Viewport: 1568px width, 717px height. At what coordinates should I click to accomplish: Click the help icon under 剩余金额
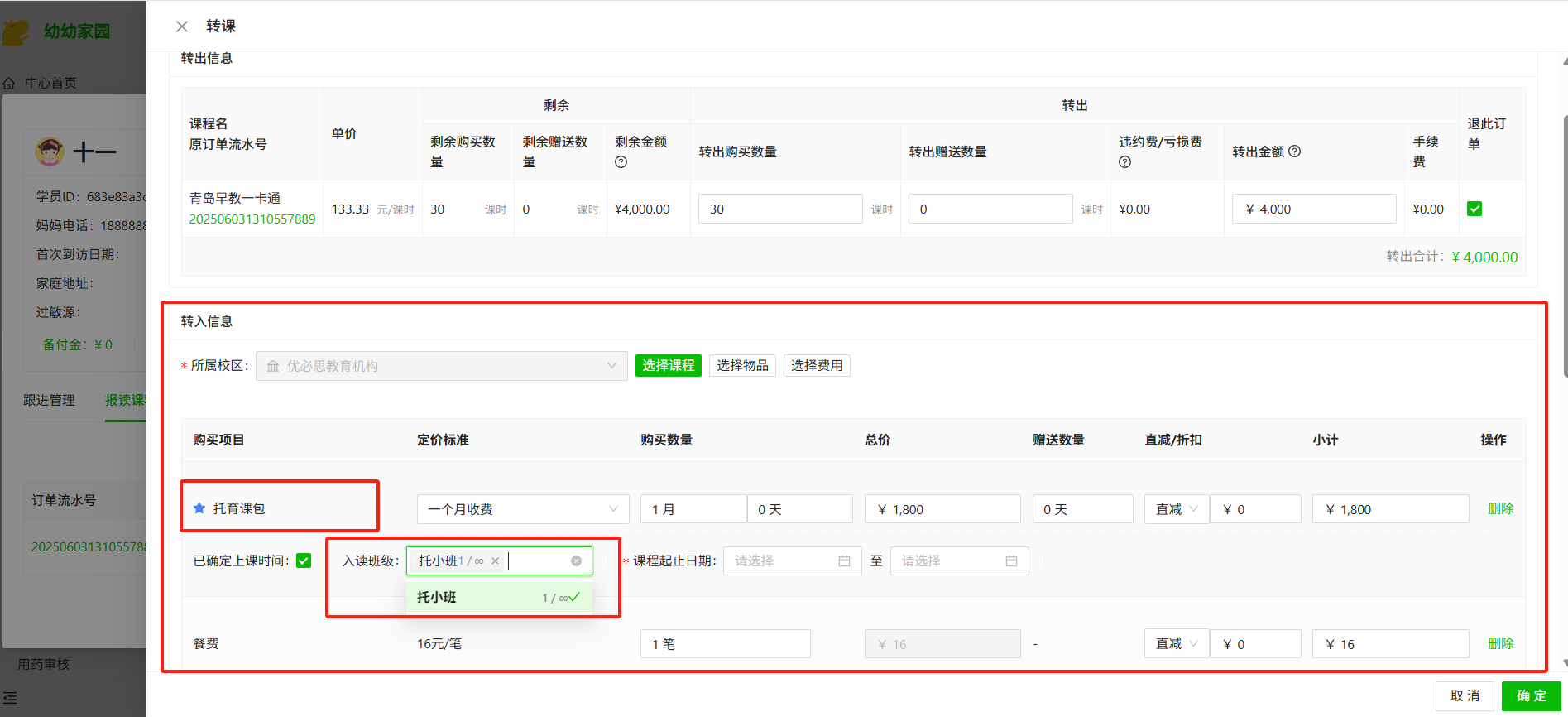(x=621, y=162)
